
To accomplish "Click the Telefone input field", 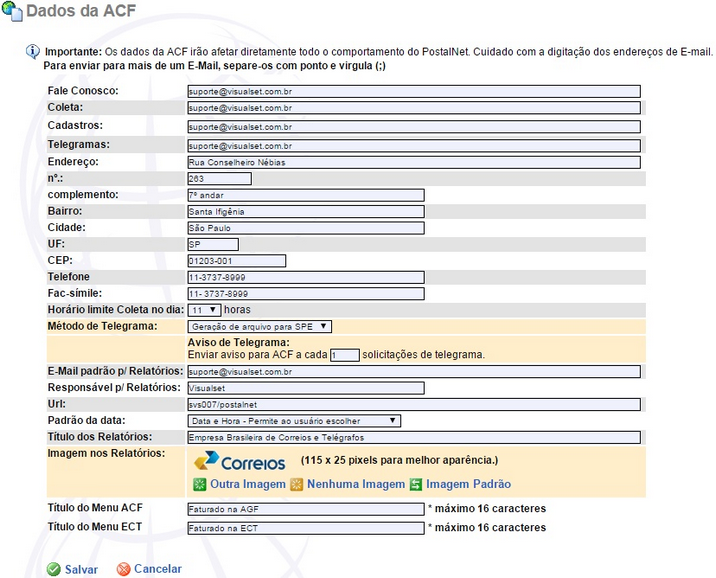I will pos(306,278).
